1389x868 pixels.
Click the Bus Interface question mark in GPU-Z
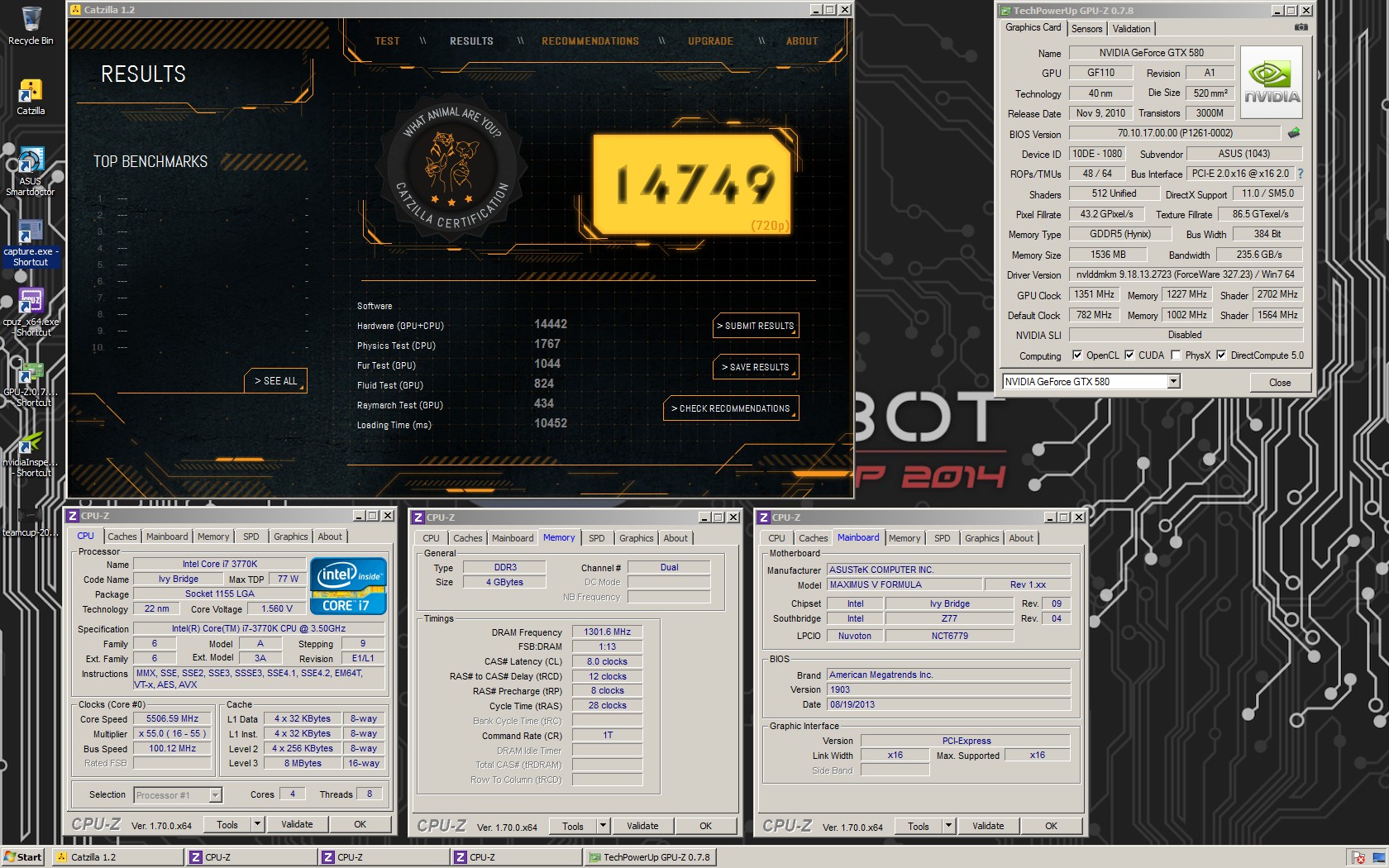[1300, 174]
